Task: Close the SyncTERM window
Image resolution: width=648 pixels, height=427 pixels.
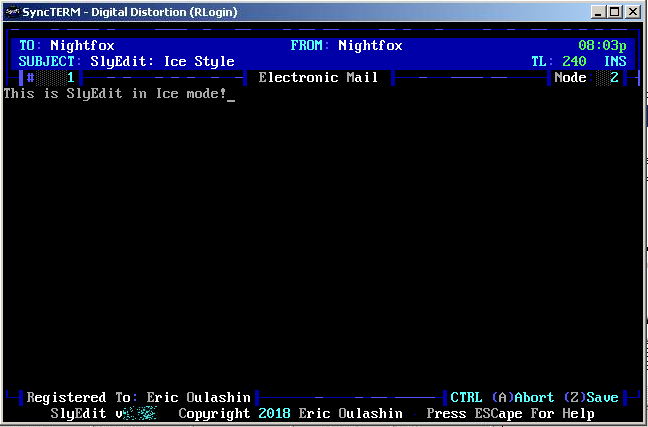Action: 632,11
